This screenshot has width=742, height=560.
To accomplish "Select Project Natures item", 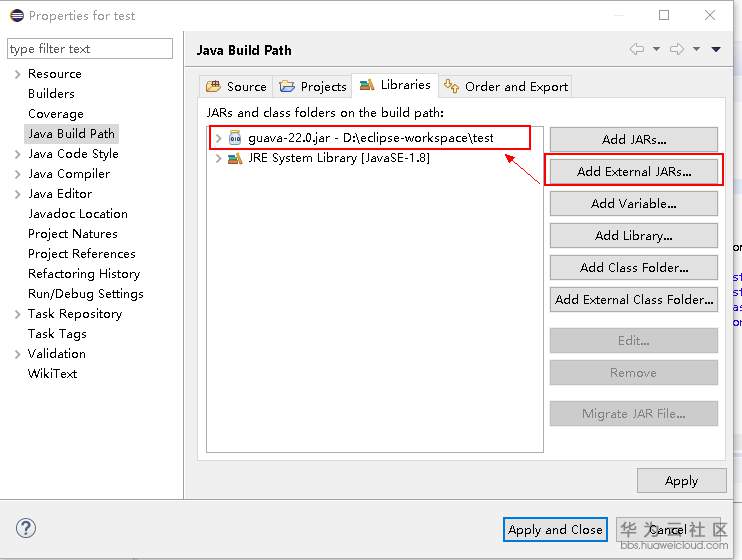I will click(73, 234).
